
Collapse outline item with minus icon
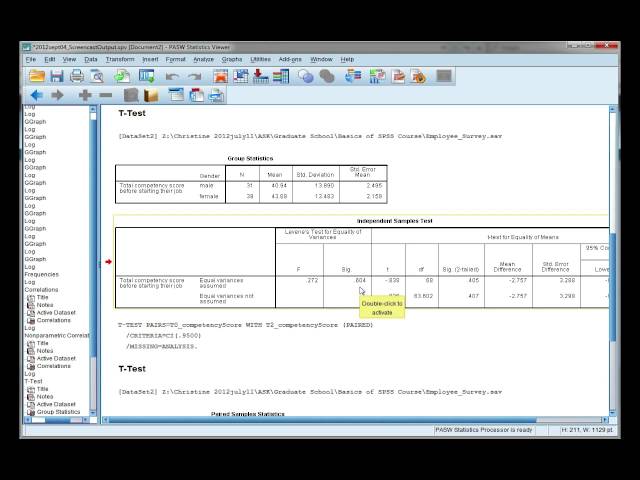click(x=106, y=95)
